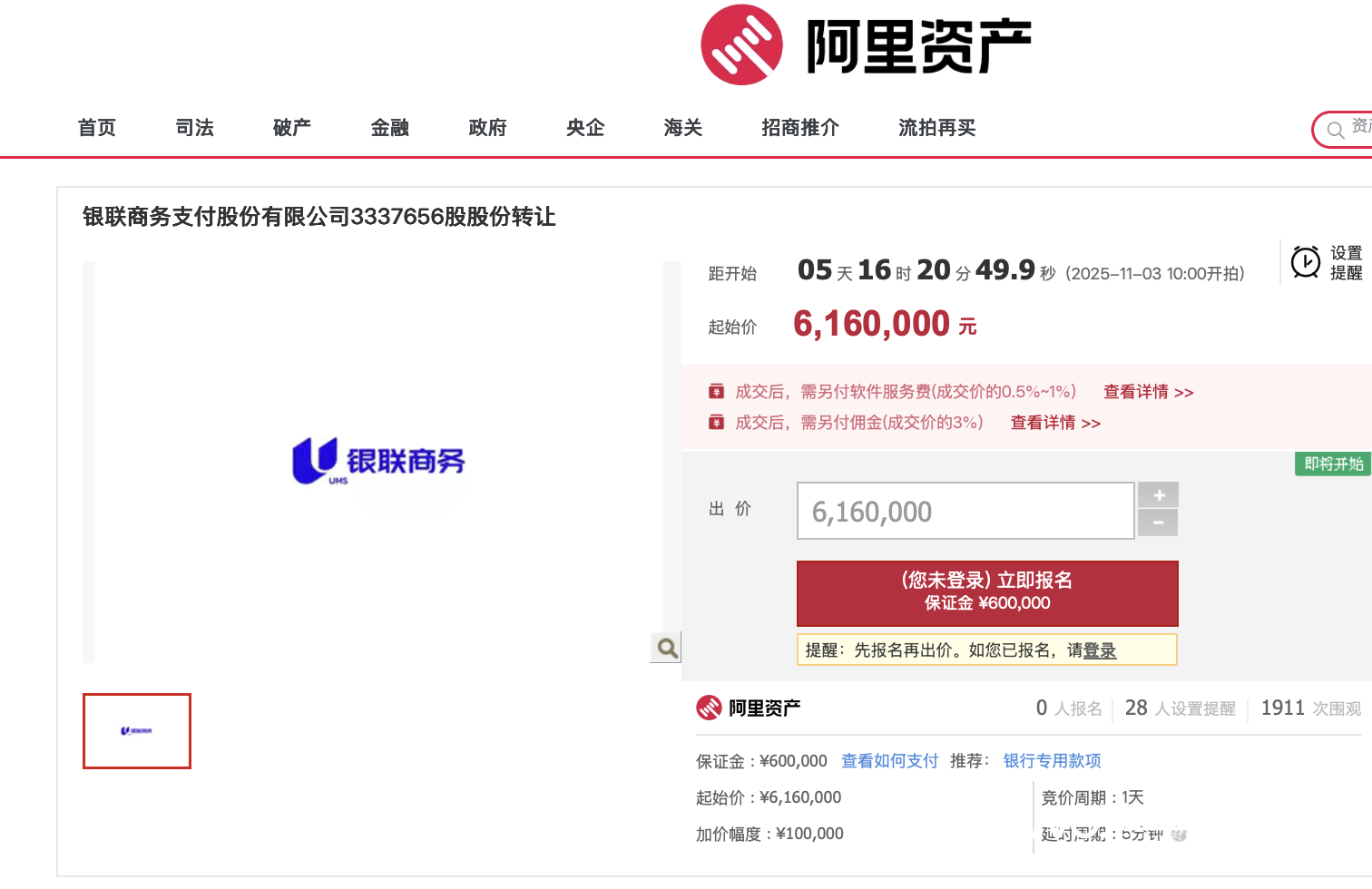1372x889 pixels.
Task: Click the 立即报名 registration button
Action: tap(986, 593)
